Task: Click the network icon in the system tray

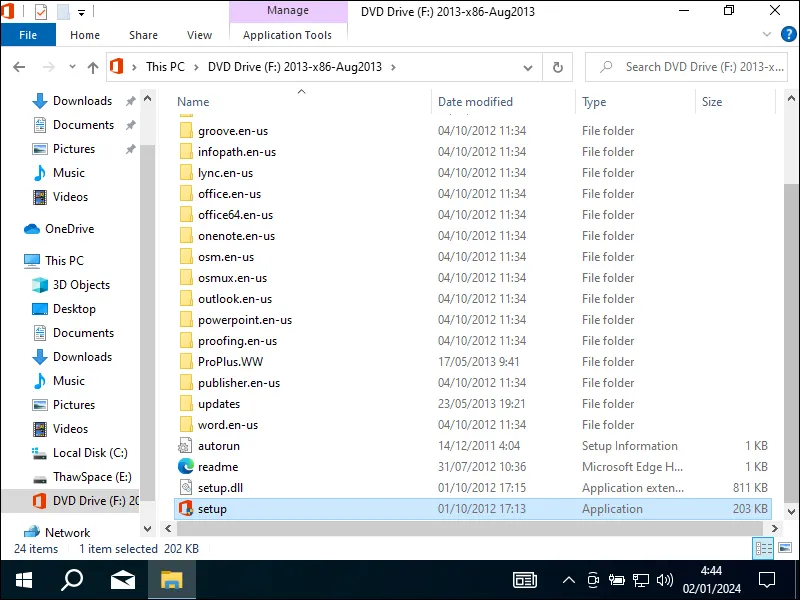Action: [x=641, y=580]
